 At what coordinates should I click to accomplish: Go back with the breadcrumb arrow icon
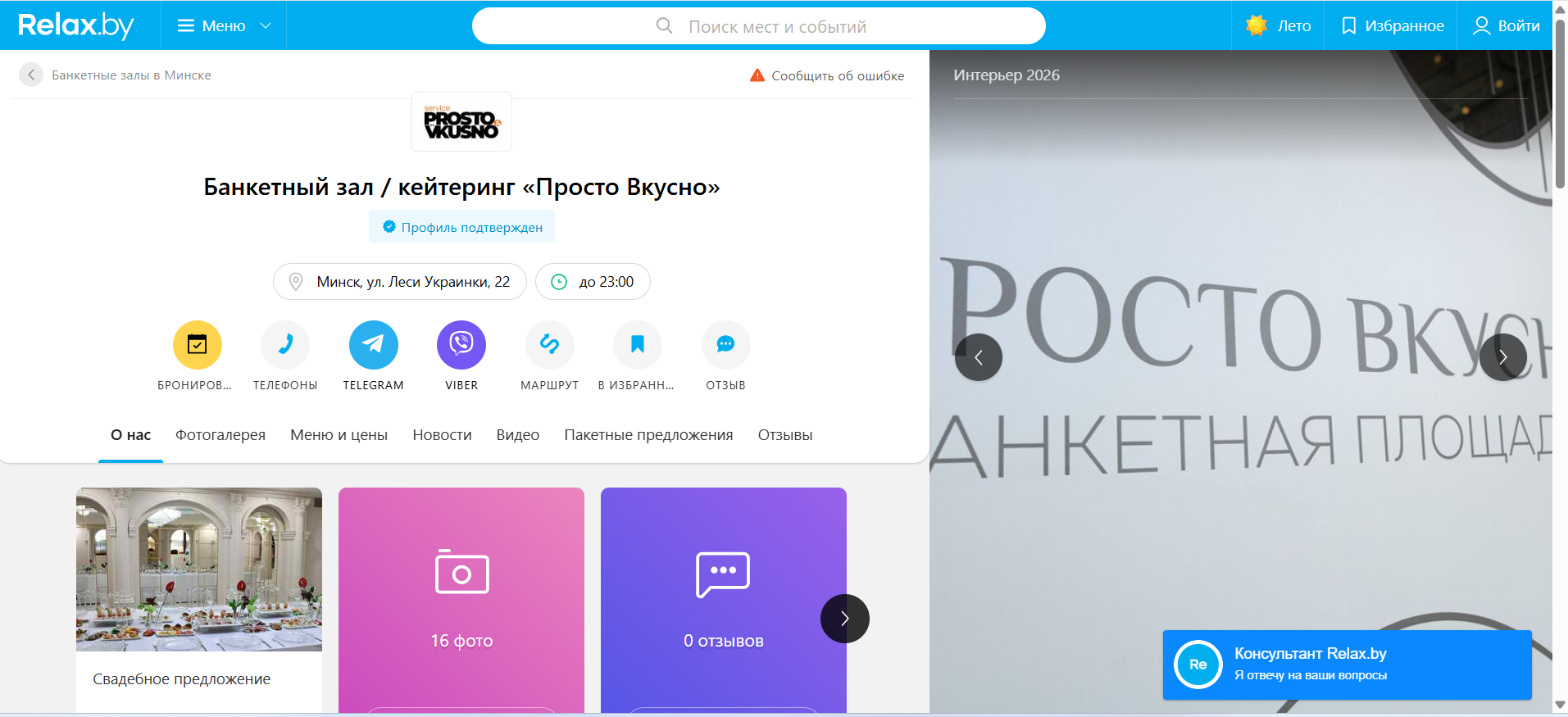[x=31, y=75]
